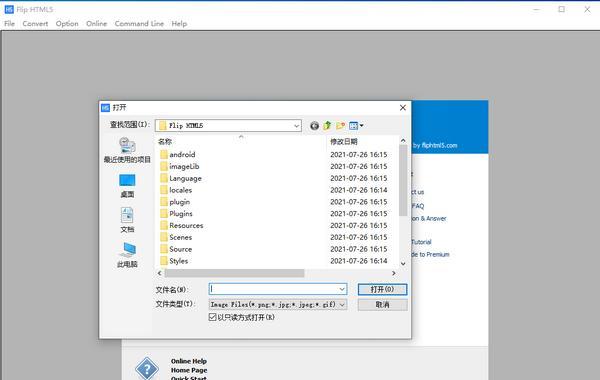This screenshot has height=380, width=600.
Task: Toggle the open as read-only checkbox
Action: (x=212, y=317)
